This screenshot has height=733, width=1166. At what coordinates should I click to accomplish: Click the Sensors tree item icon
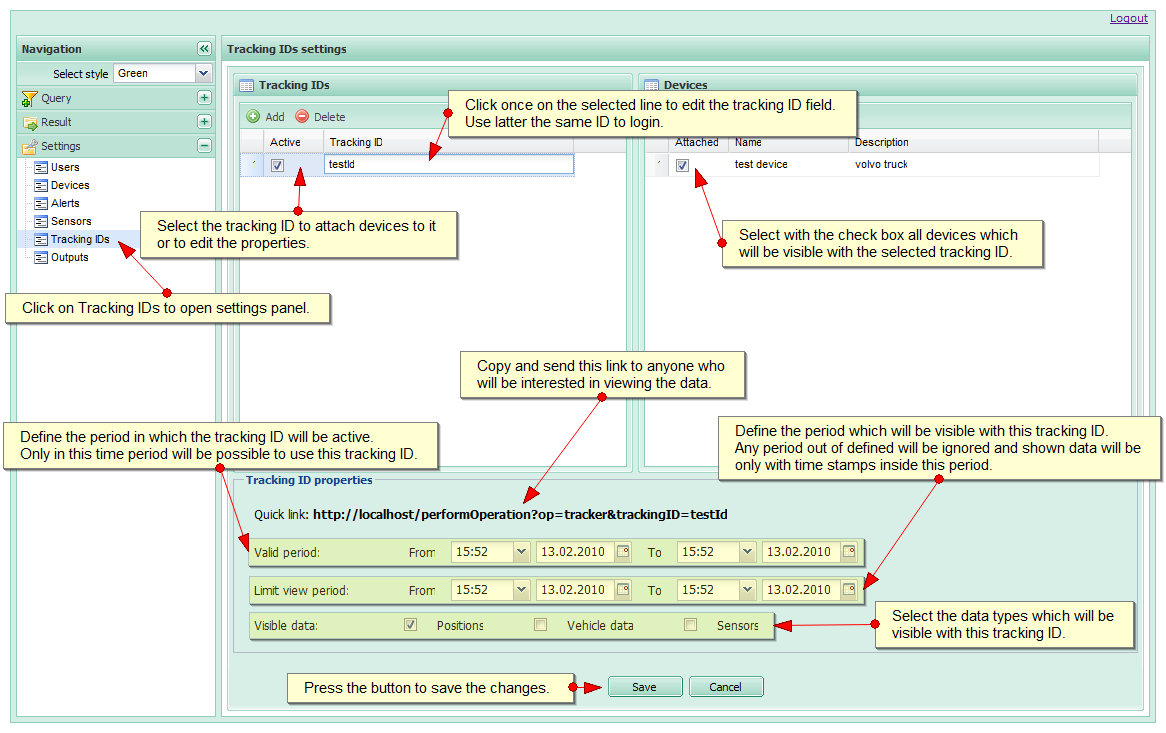tap(41, 222)
